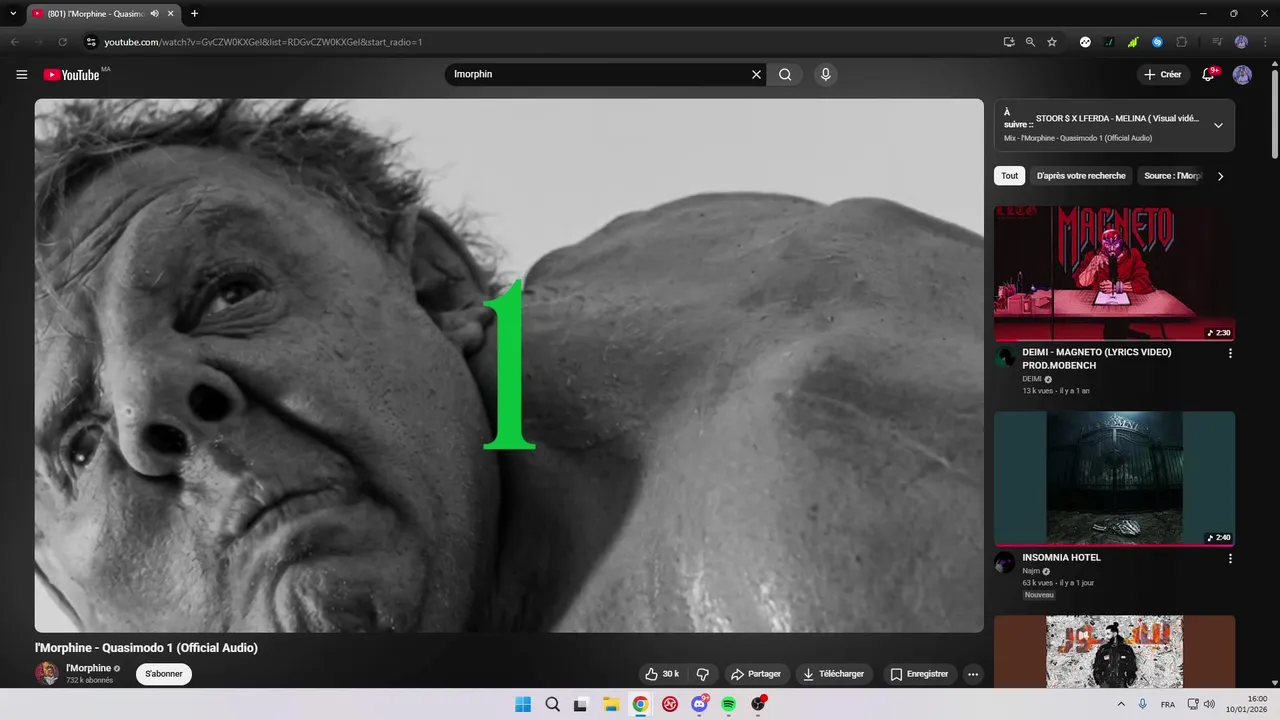Image resolution: width=1280 pixels, height=720 pixels.
Task: Open the Windows Start menu
Action: point(523,704)
